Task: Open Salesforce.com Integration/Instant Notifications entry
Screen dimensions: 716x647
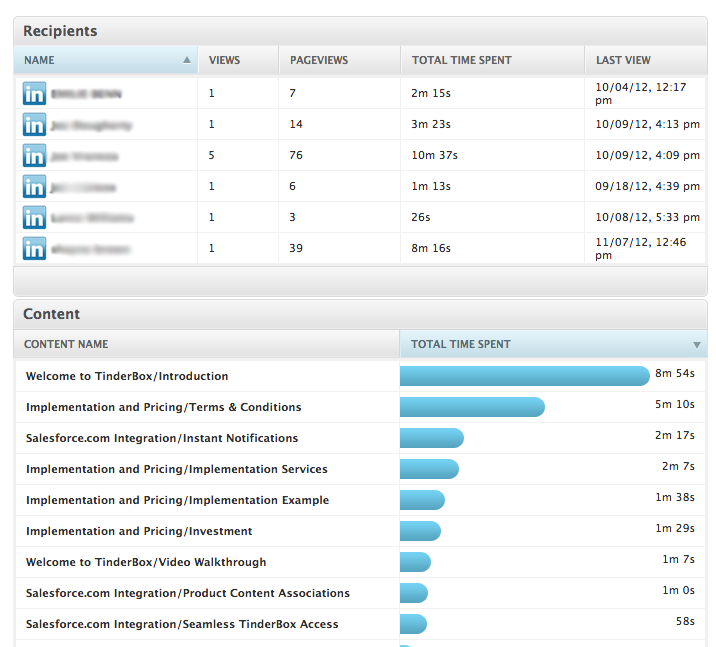Action: click(162, 438)
